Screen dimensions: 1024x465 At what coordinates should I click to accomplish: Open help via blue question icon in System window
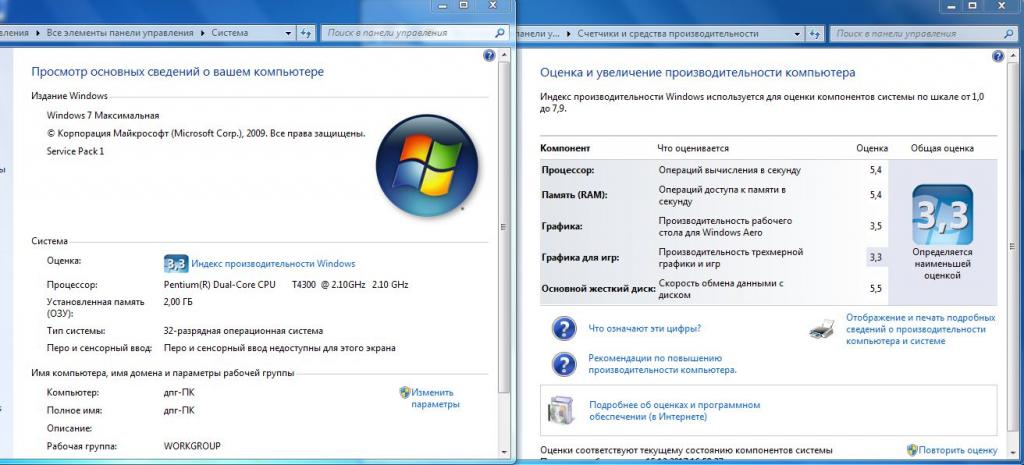489,57
